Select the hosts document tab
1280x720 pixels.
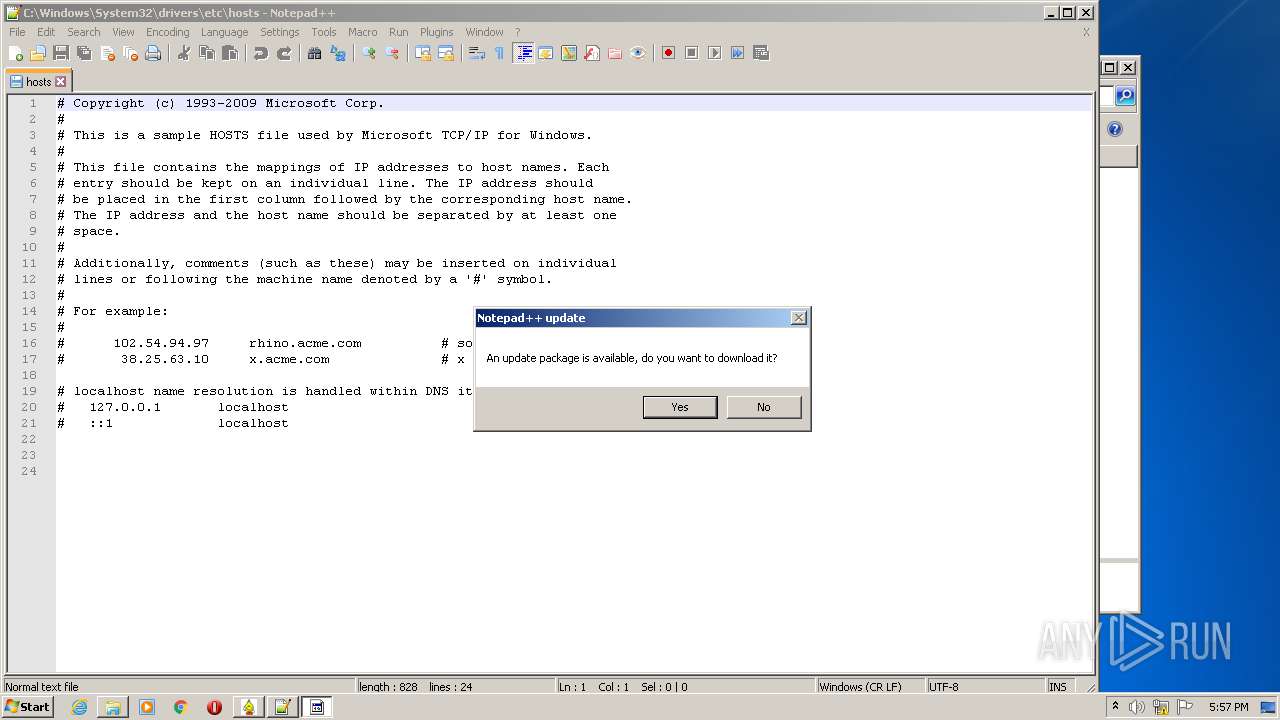pos(38,82)
